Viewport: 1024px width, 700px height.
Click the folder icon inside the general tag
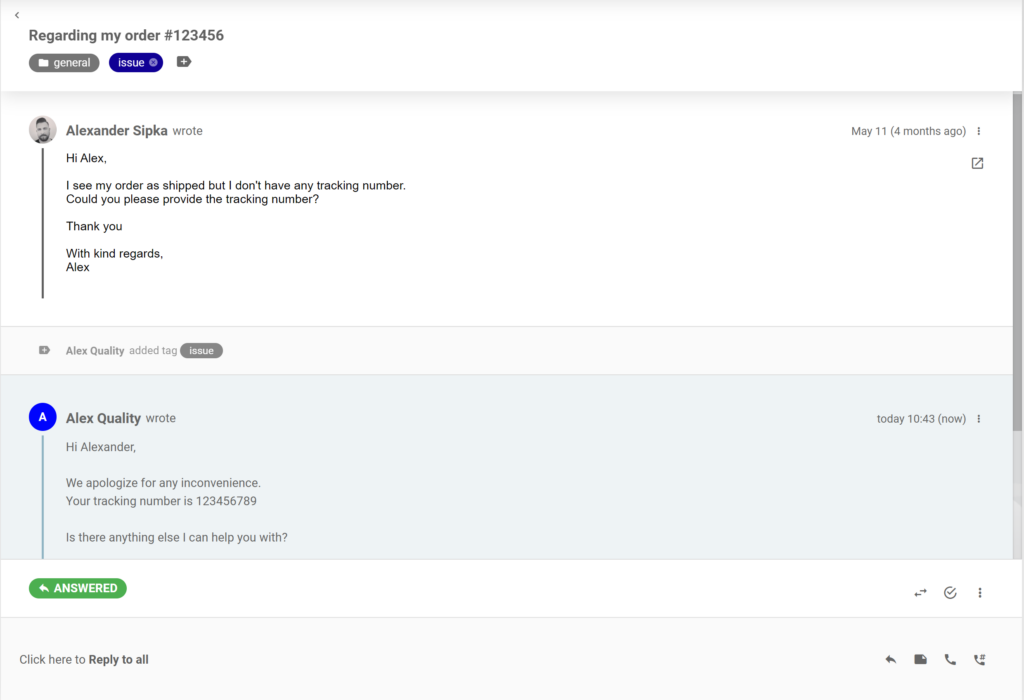pyautogui.click(x=42, y=62)
